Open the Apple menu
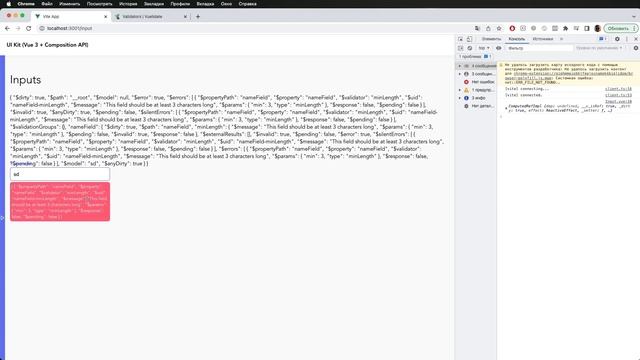The height and width of the screenshot is (360, 640). point(9,4)
